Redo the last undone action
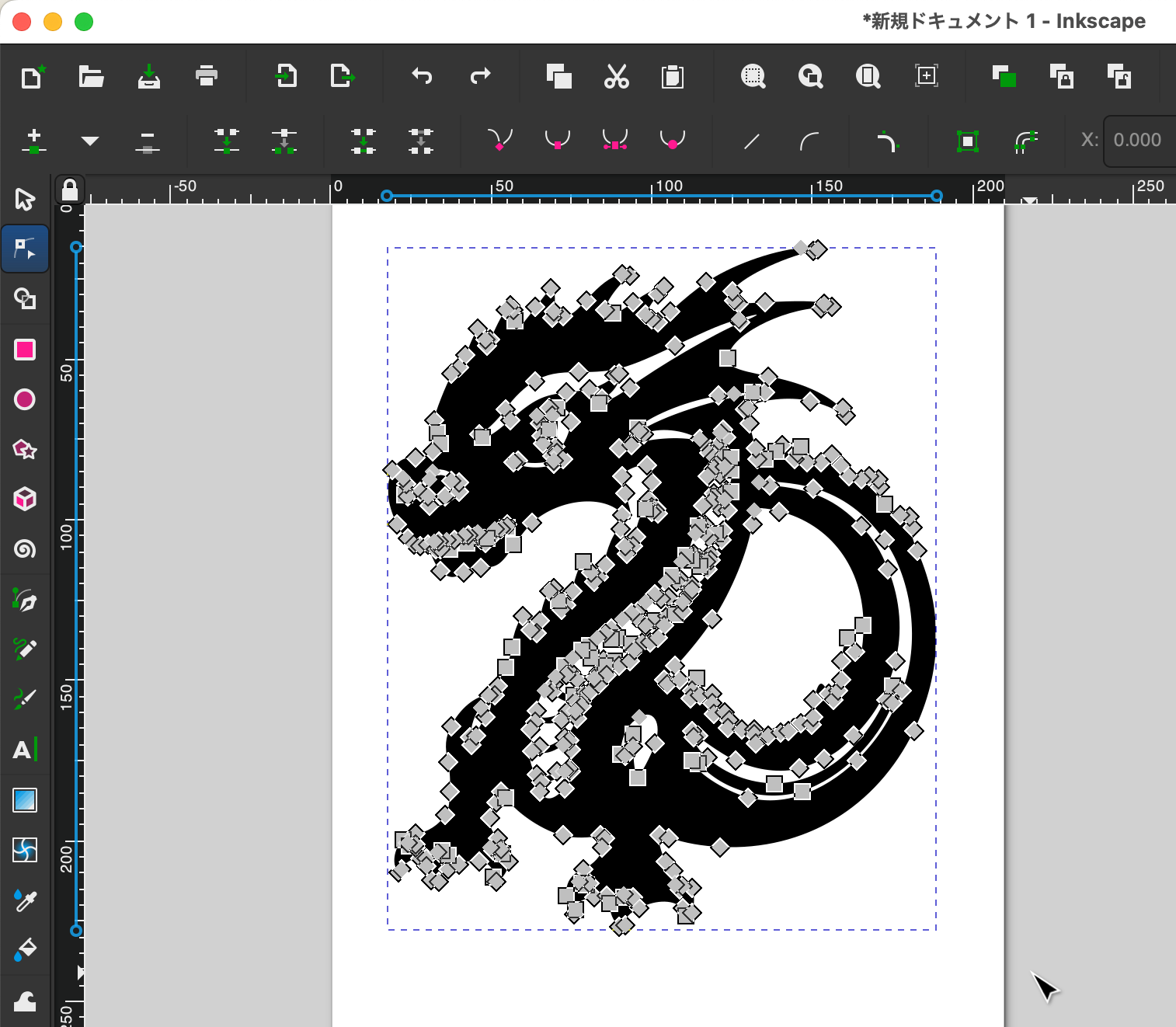The width and height of the screenshot is (1176, 1027). [481, 76]
